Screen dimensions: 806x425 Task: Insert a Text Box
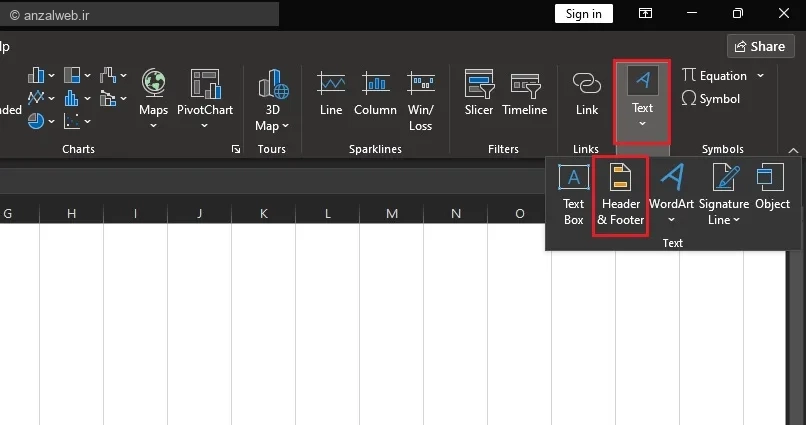point(573,194)
